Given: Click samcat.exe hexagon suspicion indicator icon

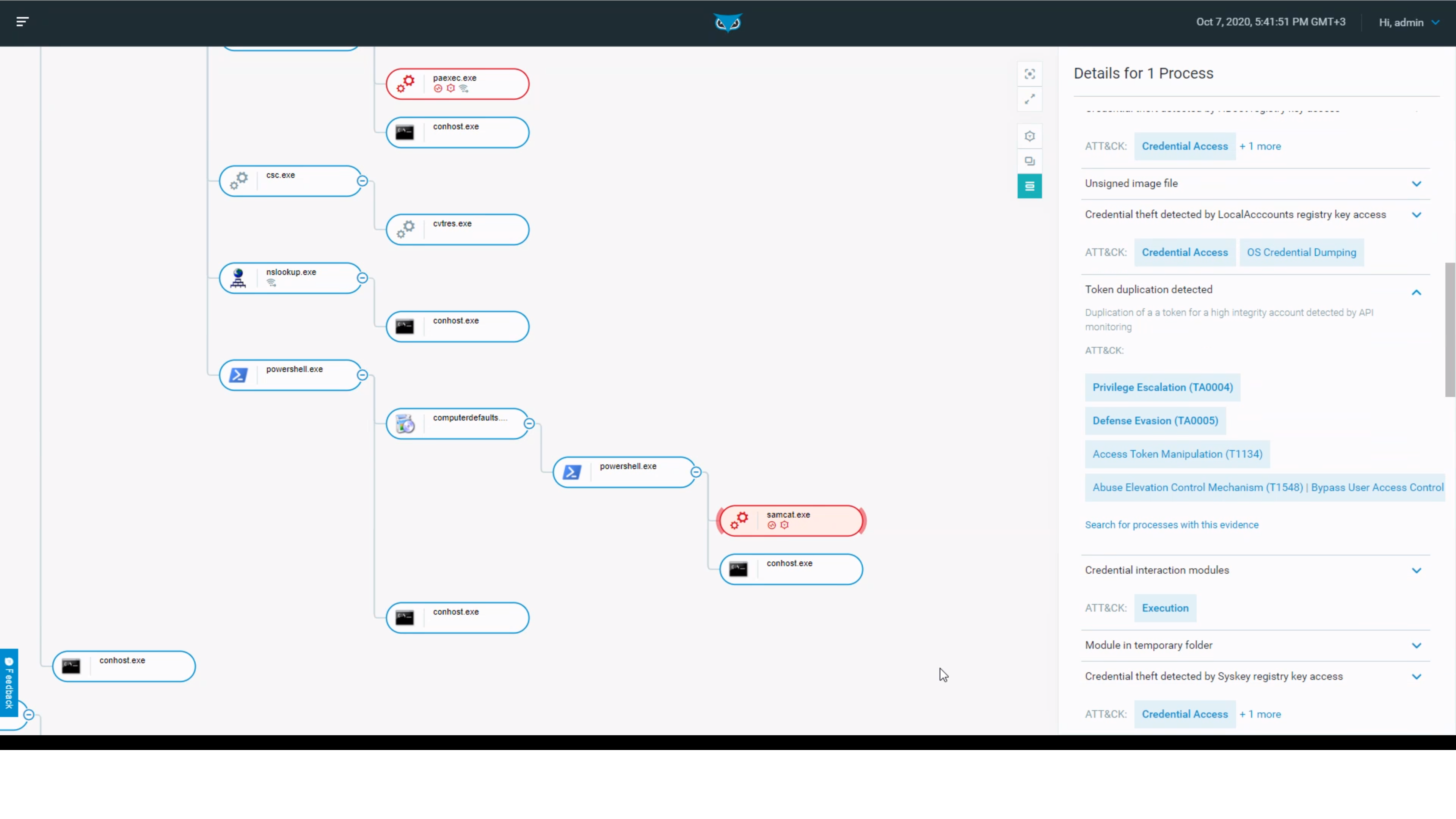Looking at the screenshot, I should point(784,525).
